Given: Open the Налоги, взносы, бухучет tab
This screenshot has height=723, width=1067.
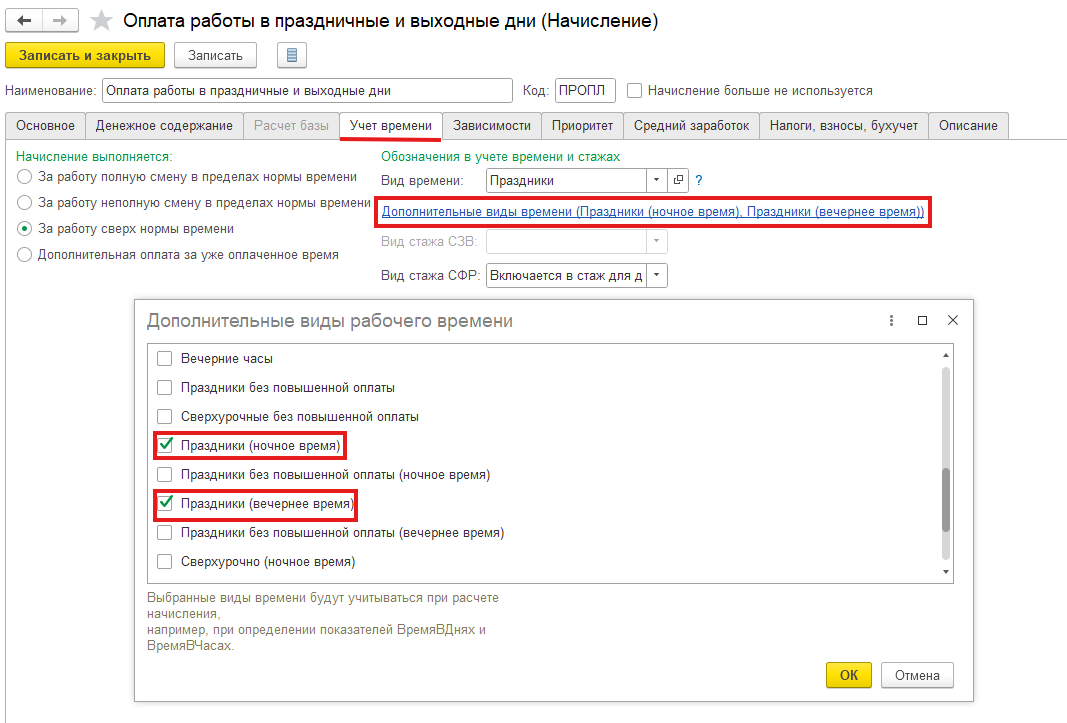Looking at the screenshot, I should 844,126.
